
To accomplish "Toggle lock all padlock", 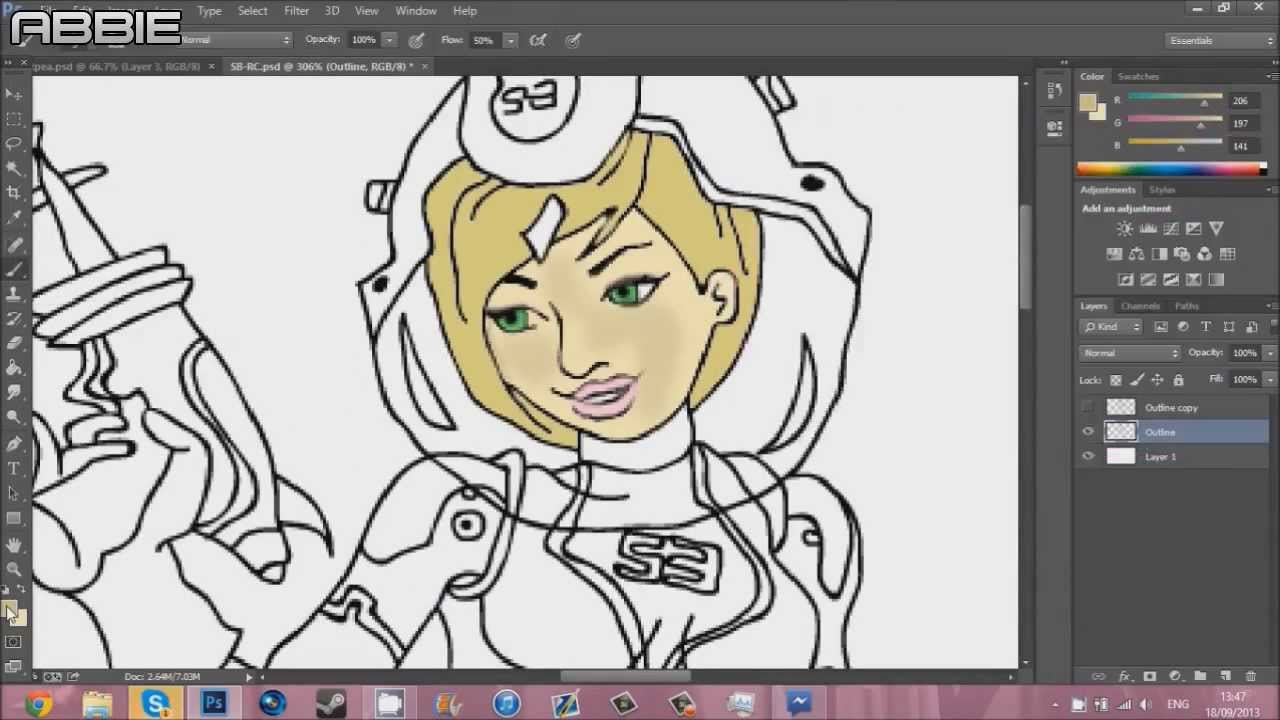I will [x=1178, y=380].
